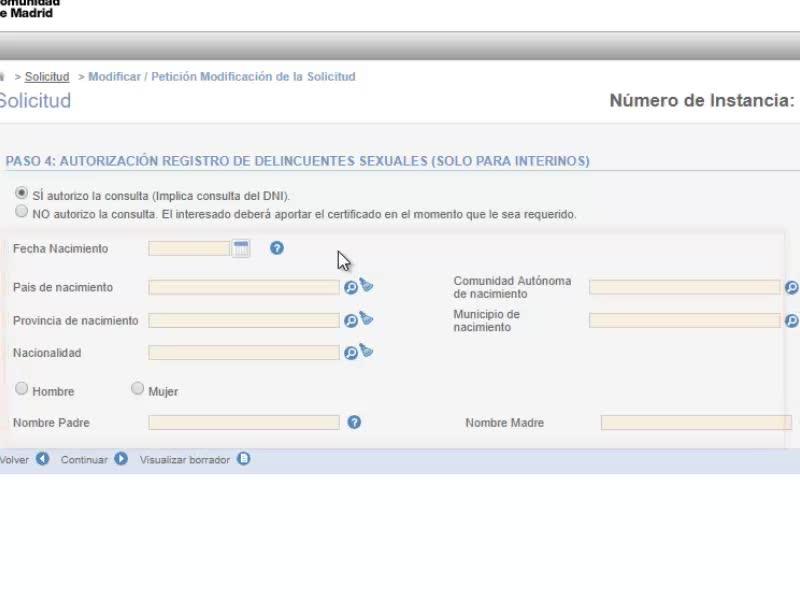The image size is (800, 600).
Task: Choose the Mujer radio button
Action: click(137, 388)
